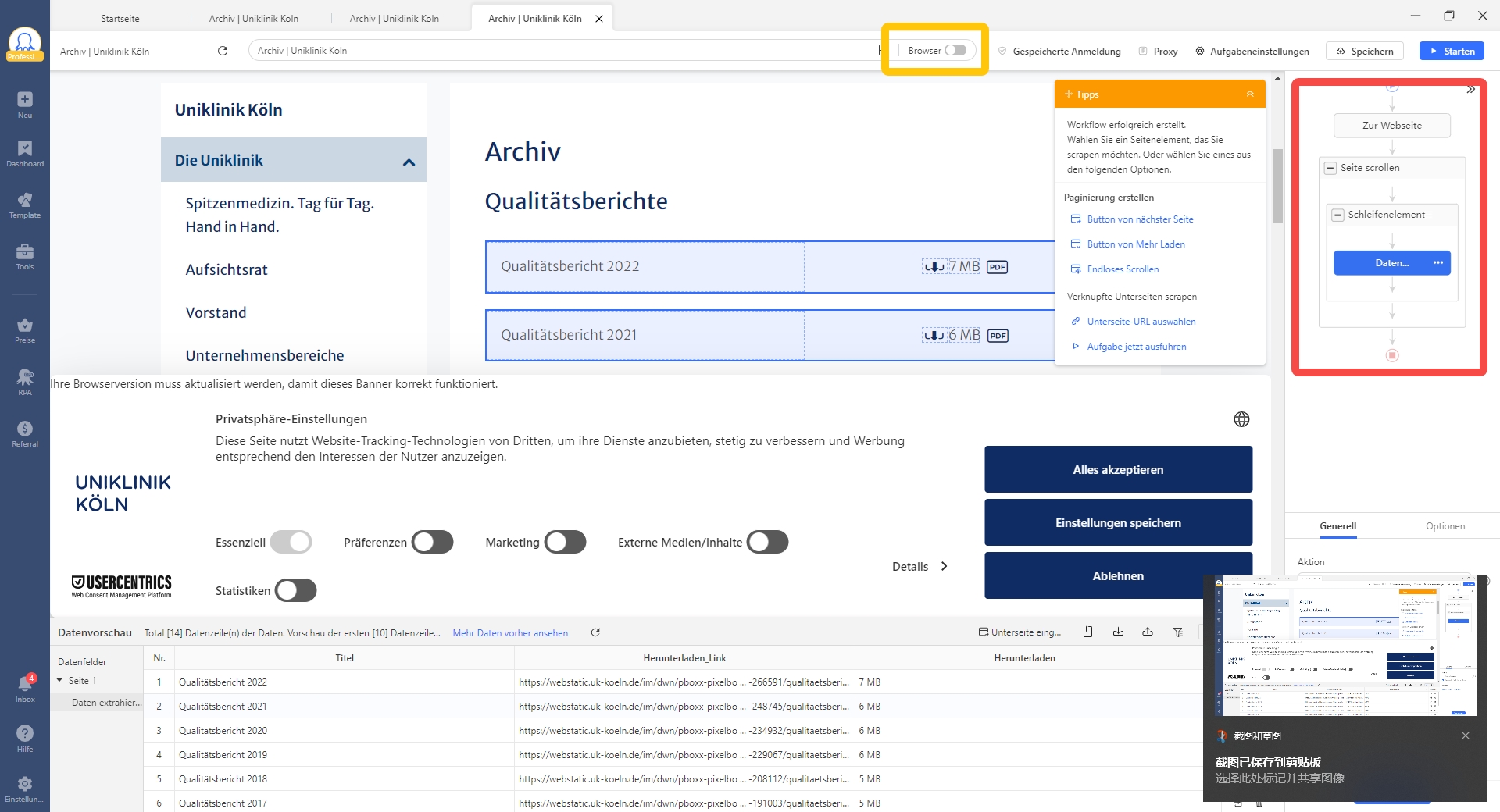
Task: Enable the Externe Medien/Inhalte switch
Action: [768, 542]
